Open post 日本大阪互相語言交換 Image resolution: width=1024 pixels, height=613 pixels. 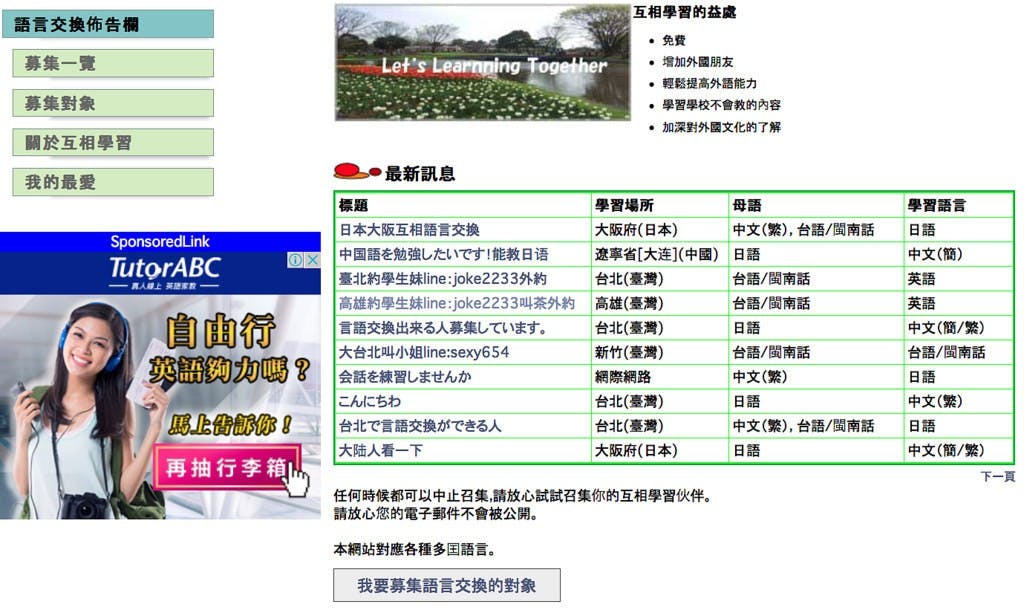pyautogui.click(x=409, y=230)
